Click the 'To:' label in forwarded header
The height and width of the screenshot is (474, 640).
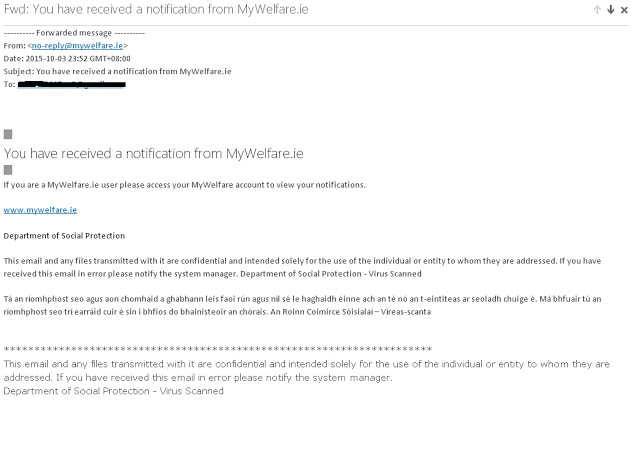(x=10, y=84)
